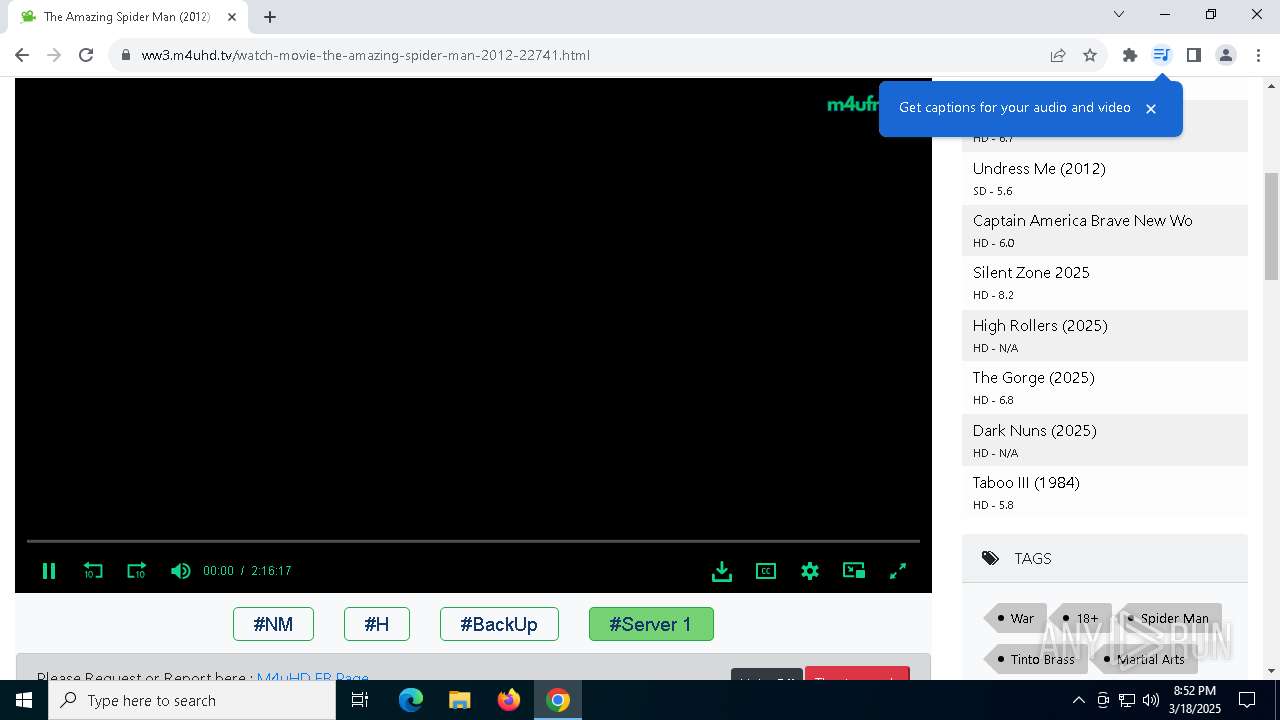
Task: Open the Chrome extensions puzzle icon
Action: [x=1130, y=55]
